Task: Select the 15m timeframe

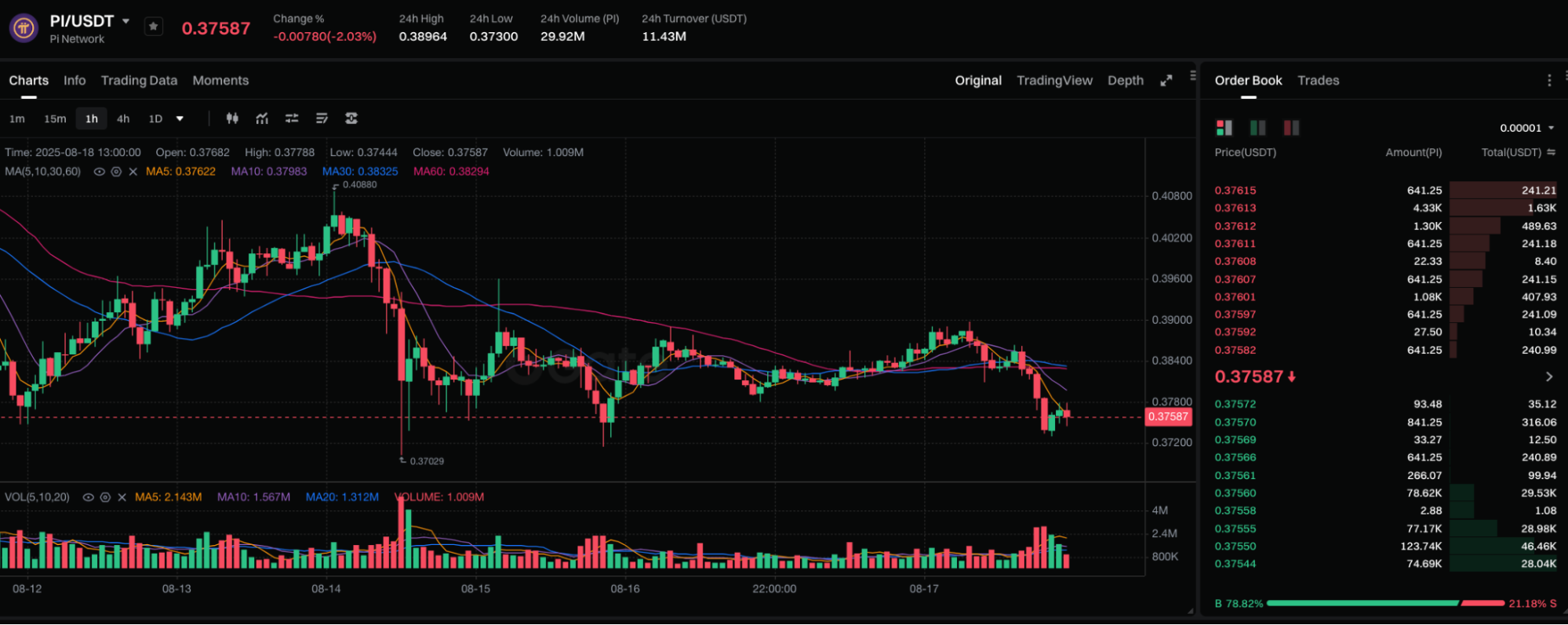Action: (55, 119)
